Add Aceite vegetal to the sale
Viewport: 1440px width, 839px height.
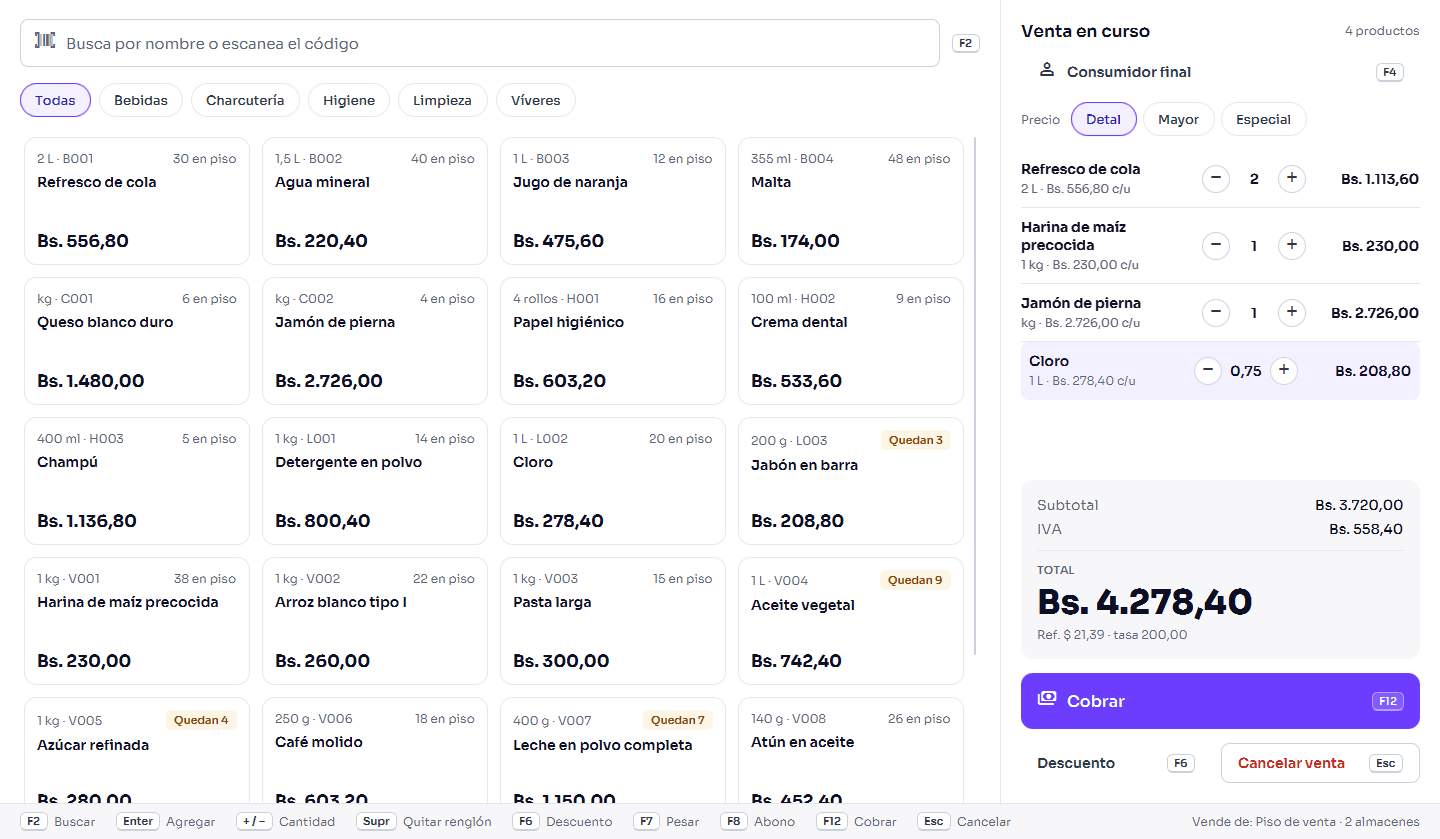click(x=851, y=621)
